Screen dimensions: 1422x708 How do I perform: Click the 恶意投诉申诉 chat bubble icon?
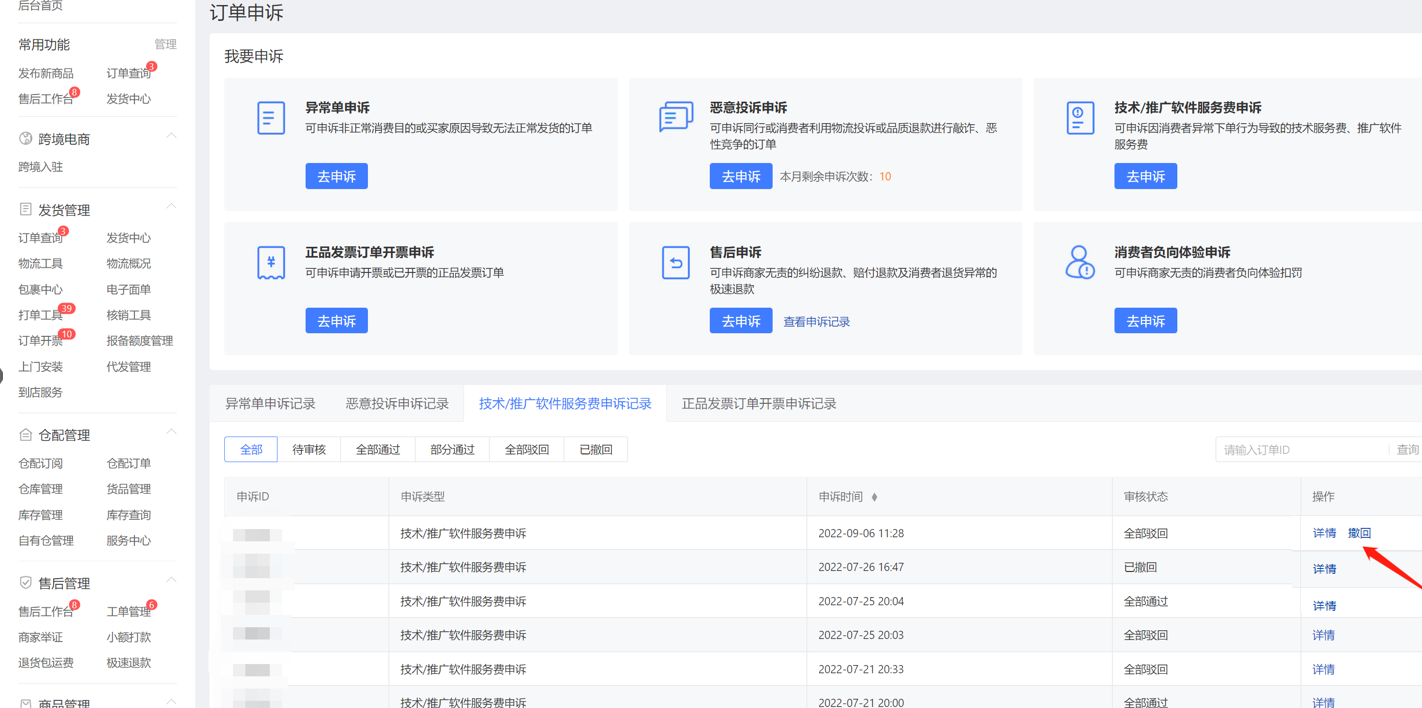tap(675, 117)
